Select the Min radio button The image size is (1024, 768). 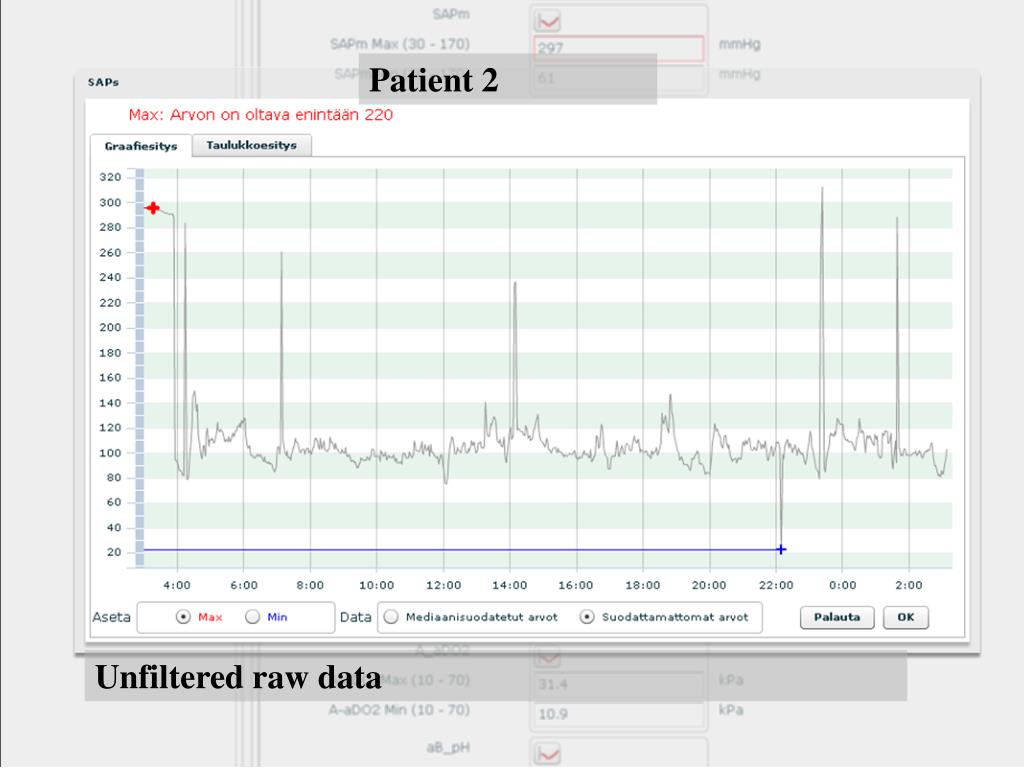(x=253, y=616)
